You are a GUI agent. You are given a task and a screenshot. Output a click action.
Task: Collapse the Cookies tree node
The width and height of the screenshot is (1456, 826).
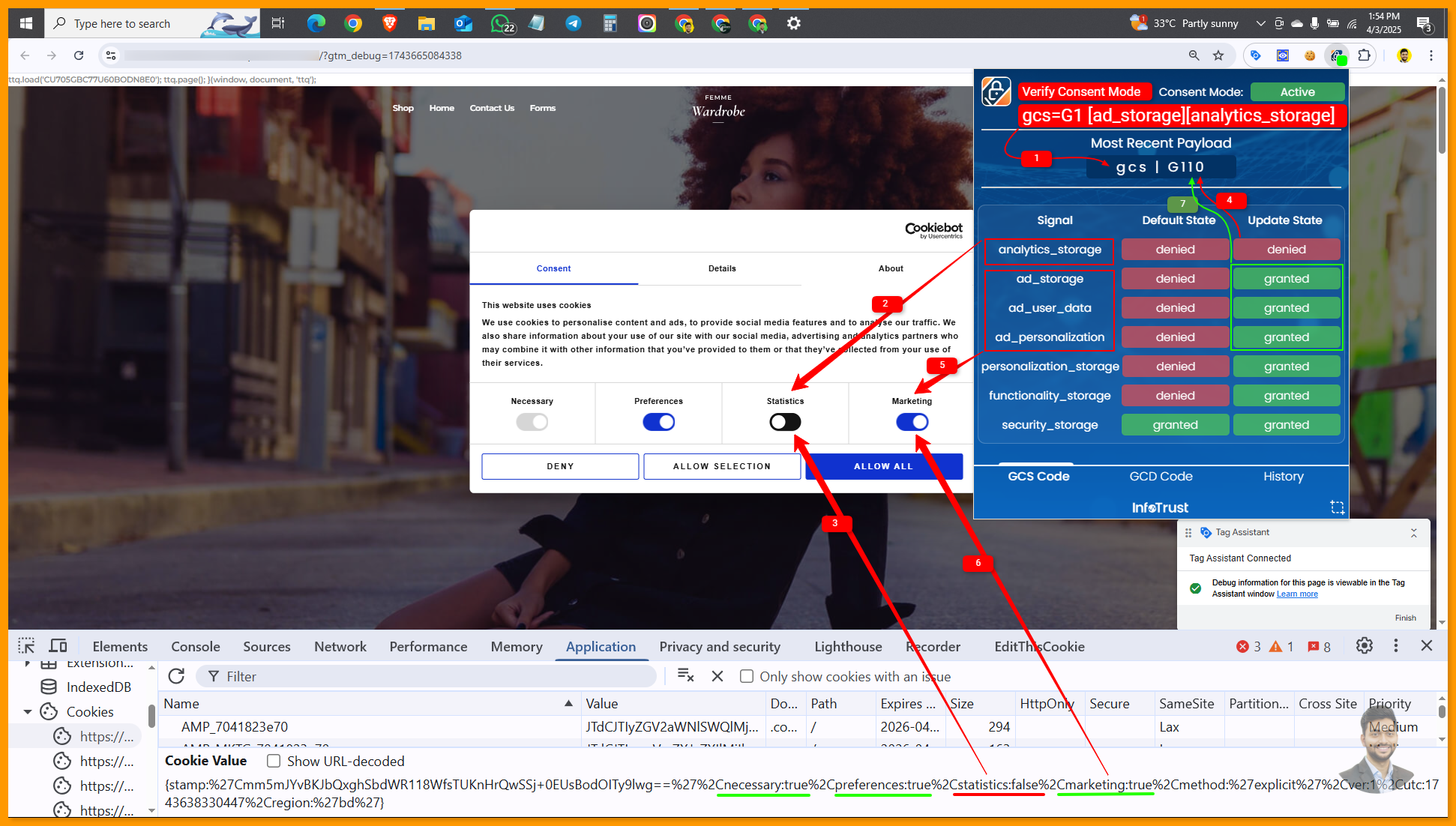click(x=28, y=711)
